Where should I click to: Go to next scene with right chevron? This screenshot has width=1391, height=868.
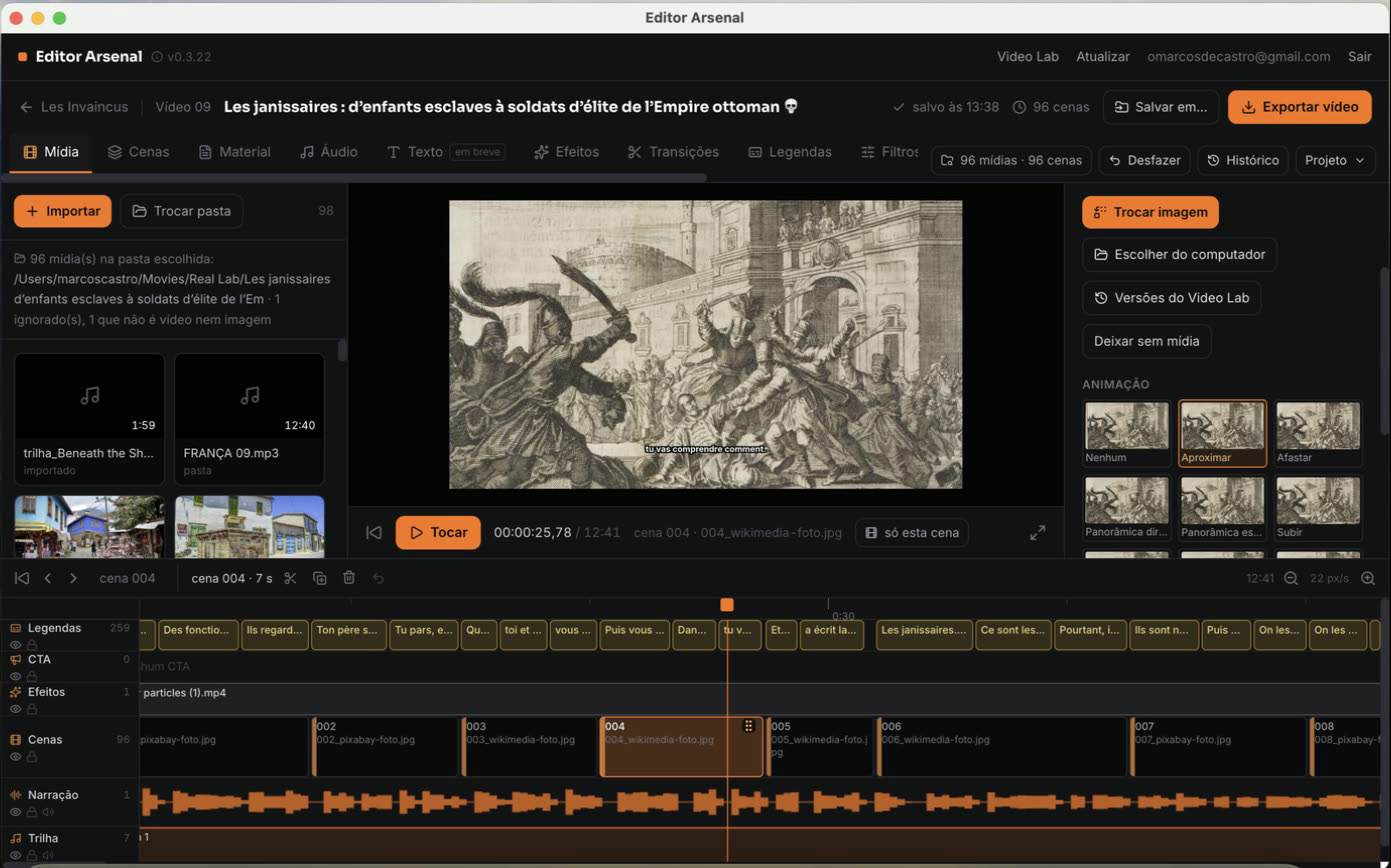click(x=73, y=578)
